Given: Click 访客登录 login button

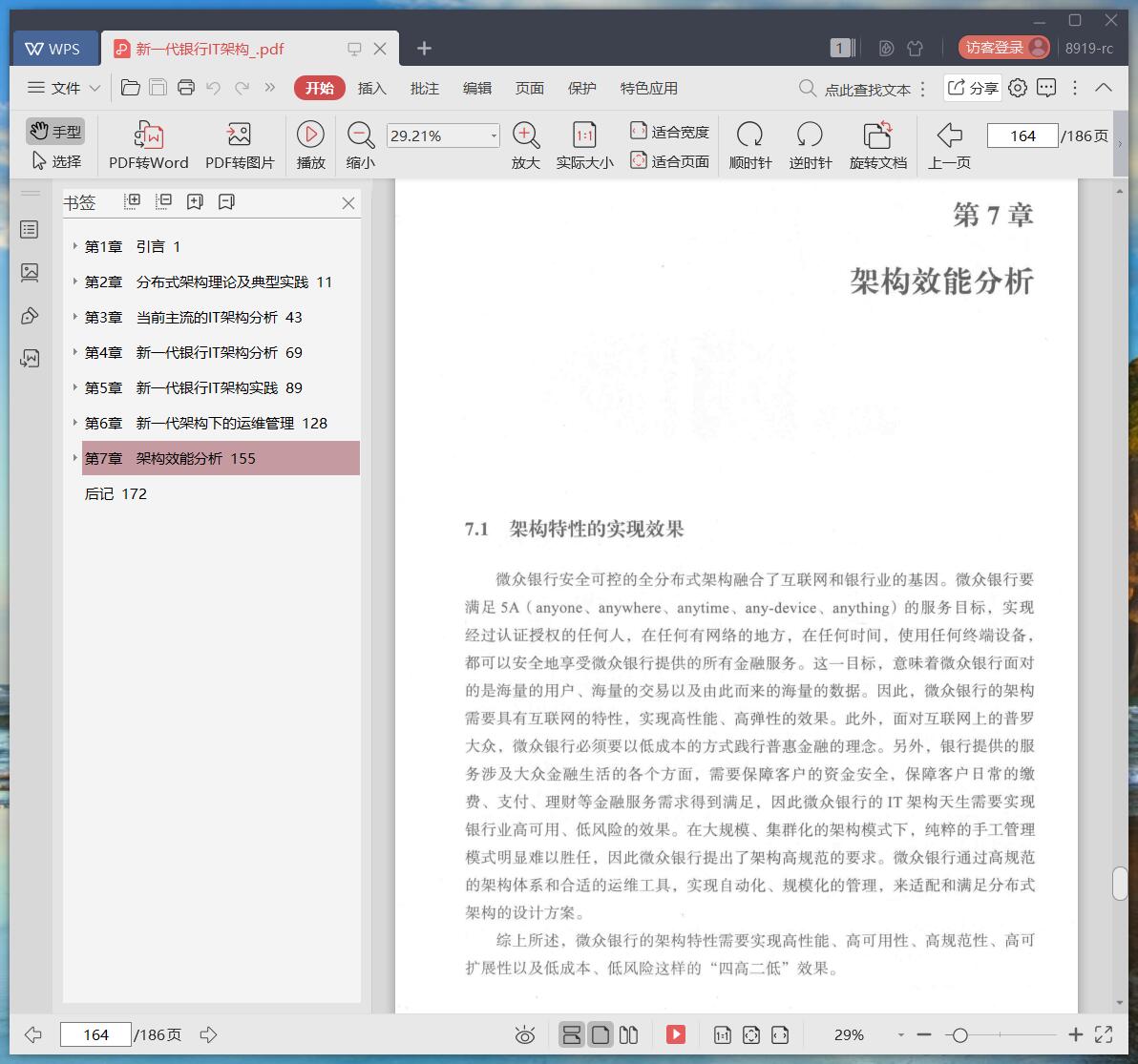Looking at the screenshot, I should click(x=1003, y=47).
